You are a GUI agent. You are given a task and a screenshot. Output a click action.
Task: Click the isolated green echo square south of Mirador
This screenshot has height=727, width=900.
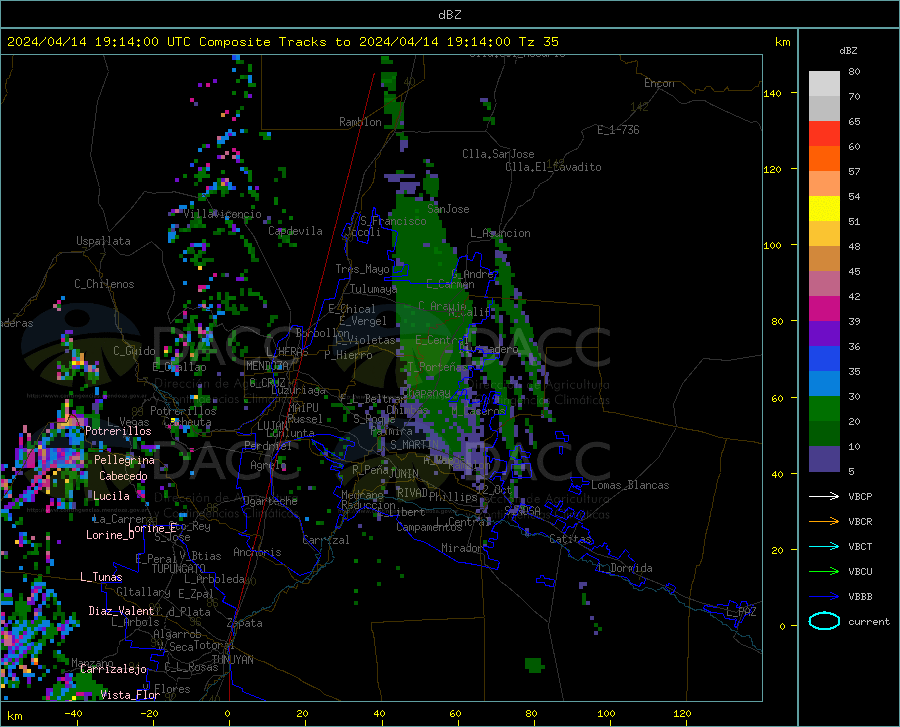coord(534,665)
